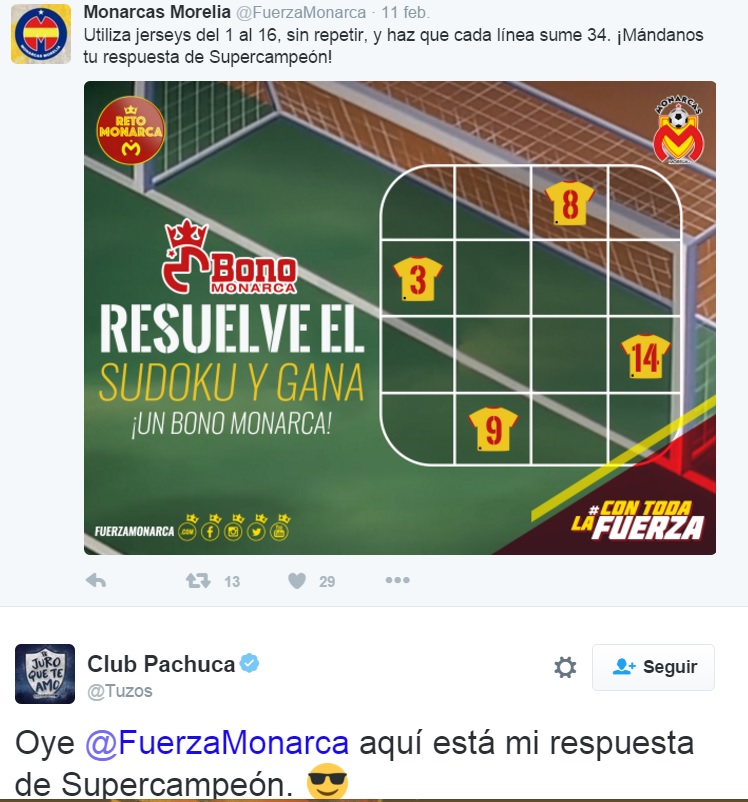Retweet the Monarcas Morelia tweet
The image size is (748, 802).
point(198,581)
